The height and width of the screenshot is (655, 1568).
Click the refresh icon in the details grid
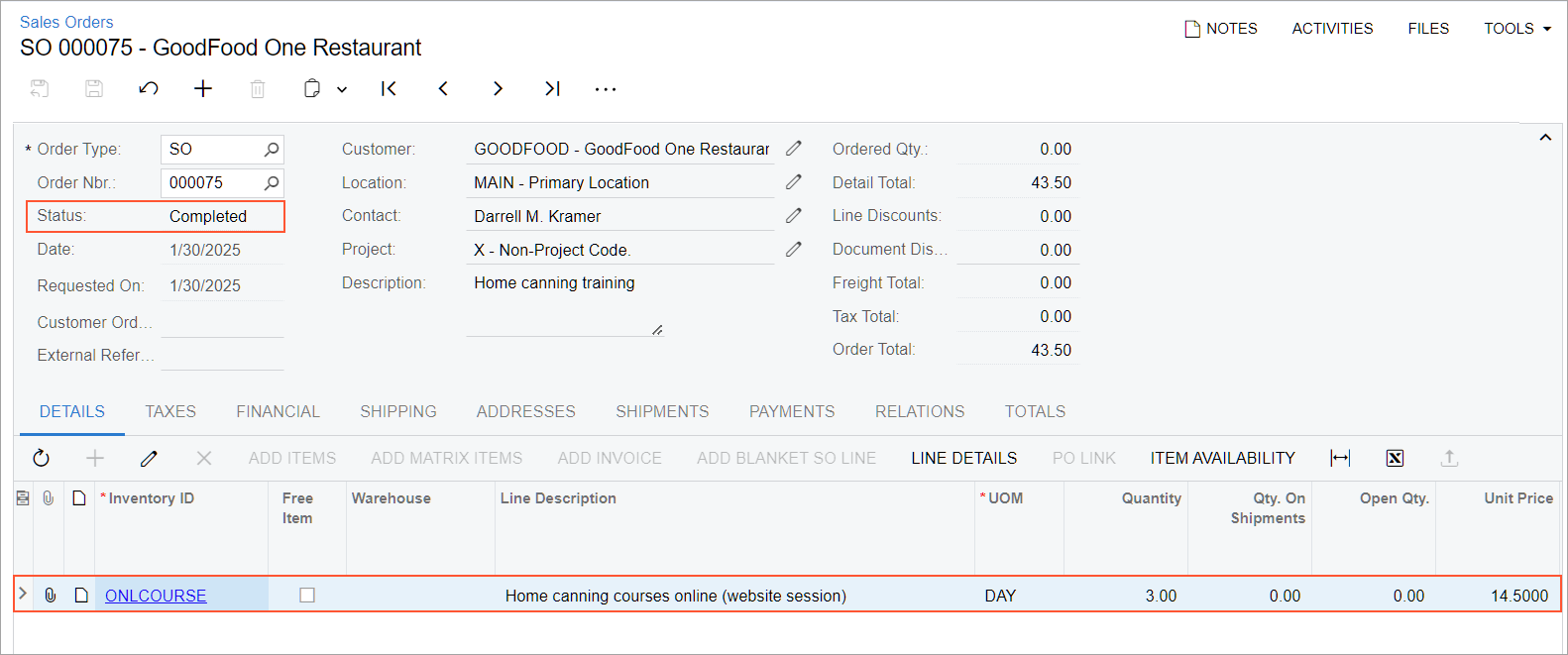pyautogui.click(x=41, y=458)
